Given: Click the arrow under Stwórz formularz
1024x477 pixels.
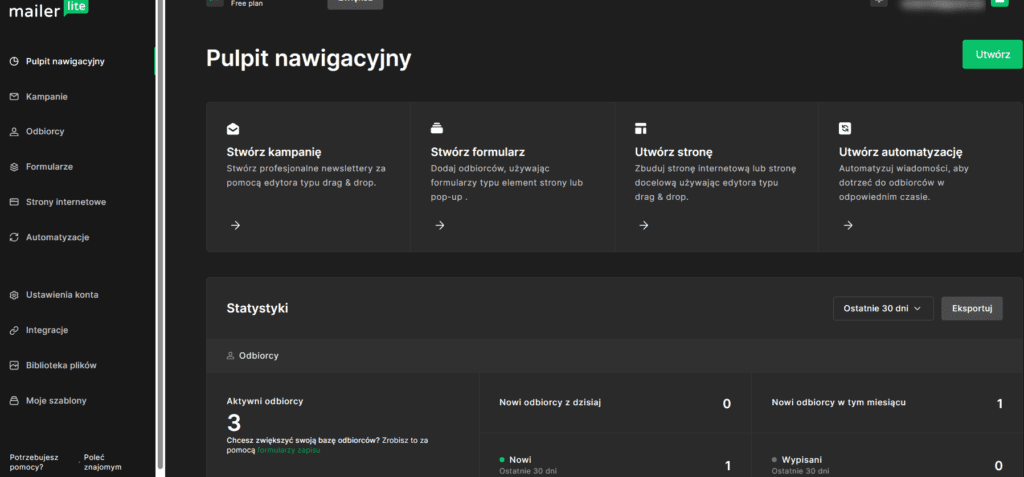Looking at the screenshot, I should point(439,226).
